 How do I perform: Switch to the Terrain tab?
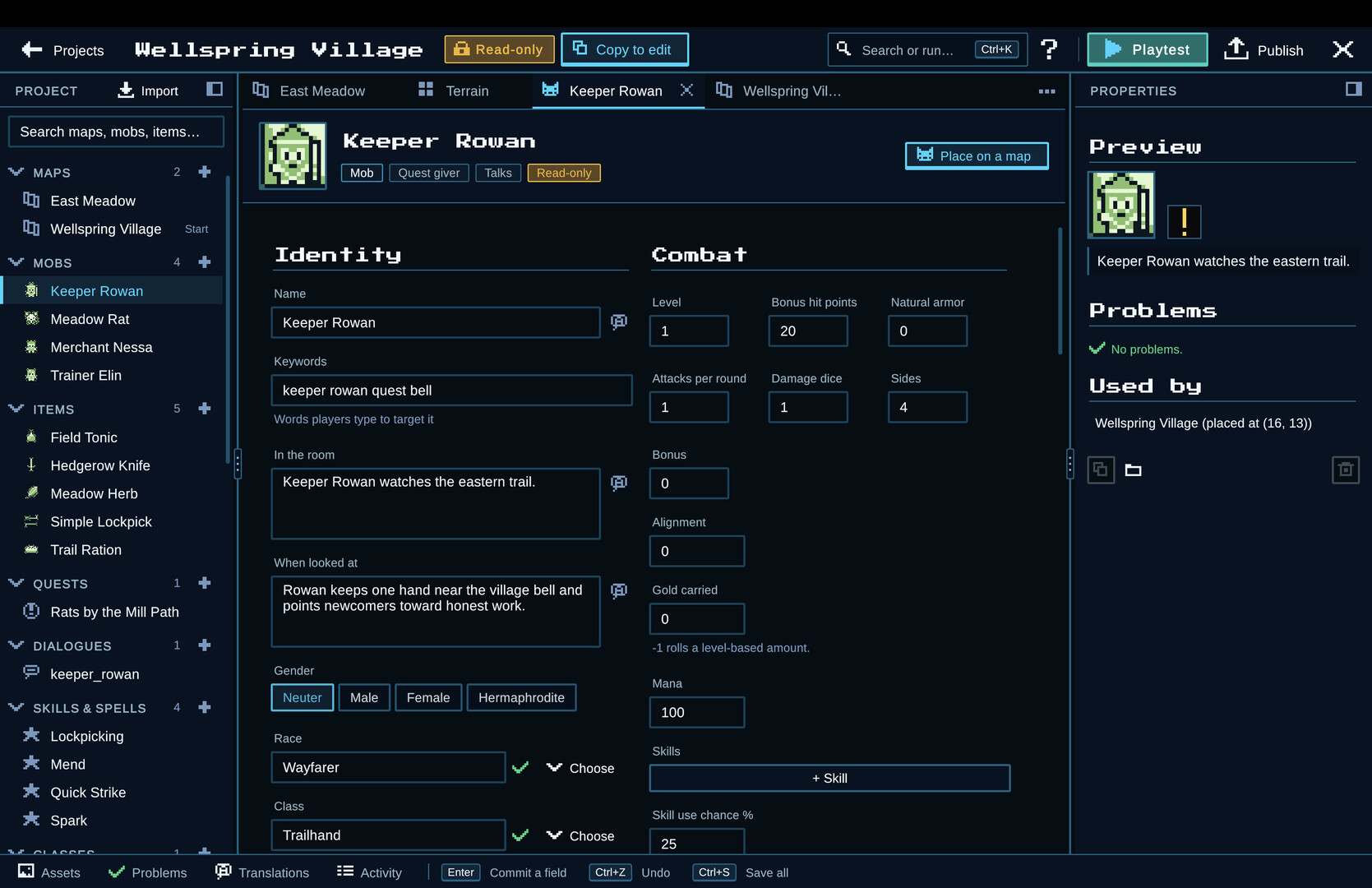point(454,90)
